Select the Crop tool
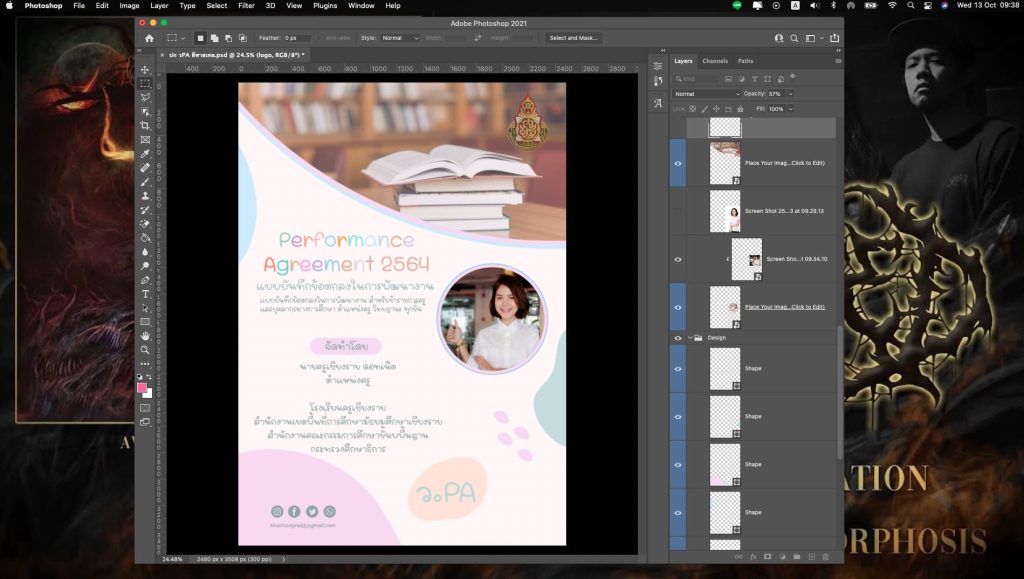 [145, 125]
